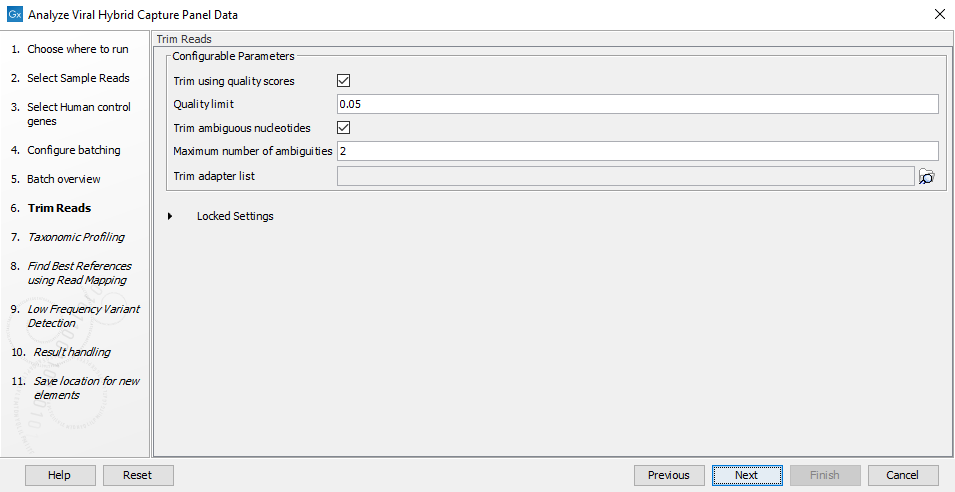This screenshot has height=492, width=955.
Task: Select the Taxonomic Profiling step
Action: pyautogui.click(x=76, y=237)
